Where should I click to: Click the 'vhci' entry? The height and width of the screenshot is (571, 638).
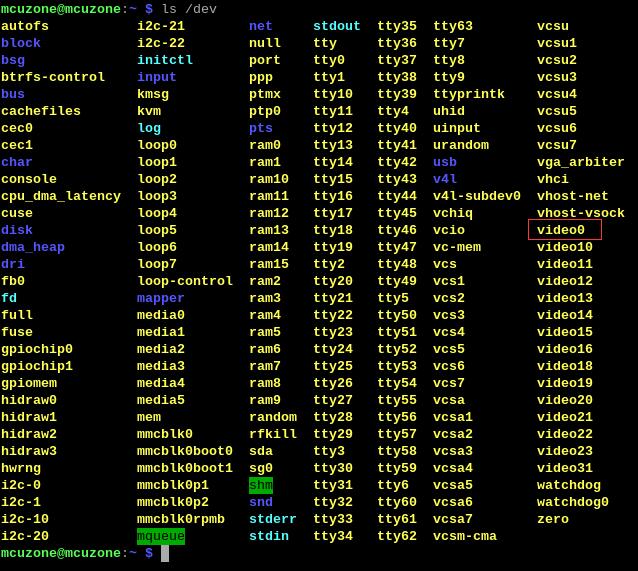pos(553,179)
